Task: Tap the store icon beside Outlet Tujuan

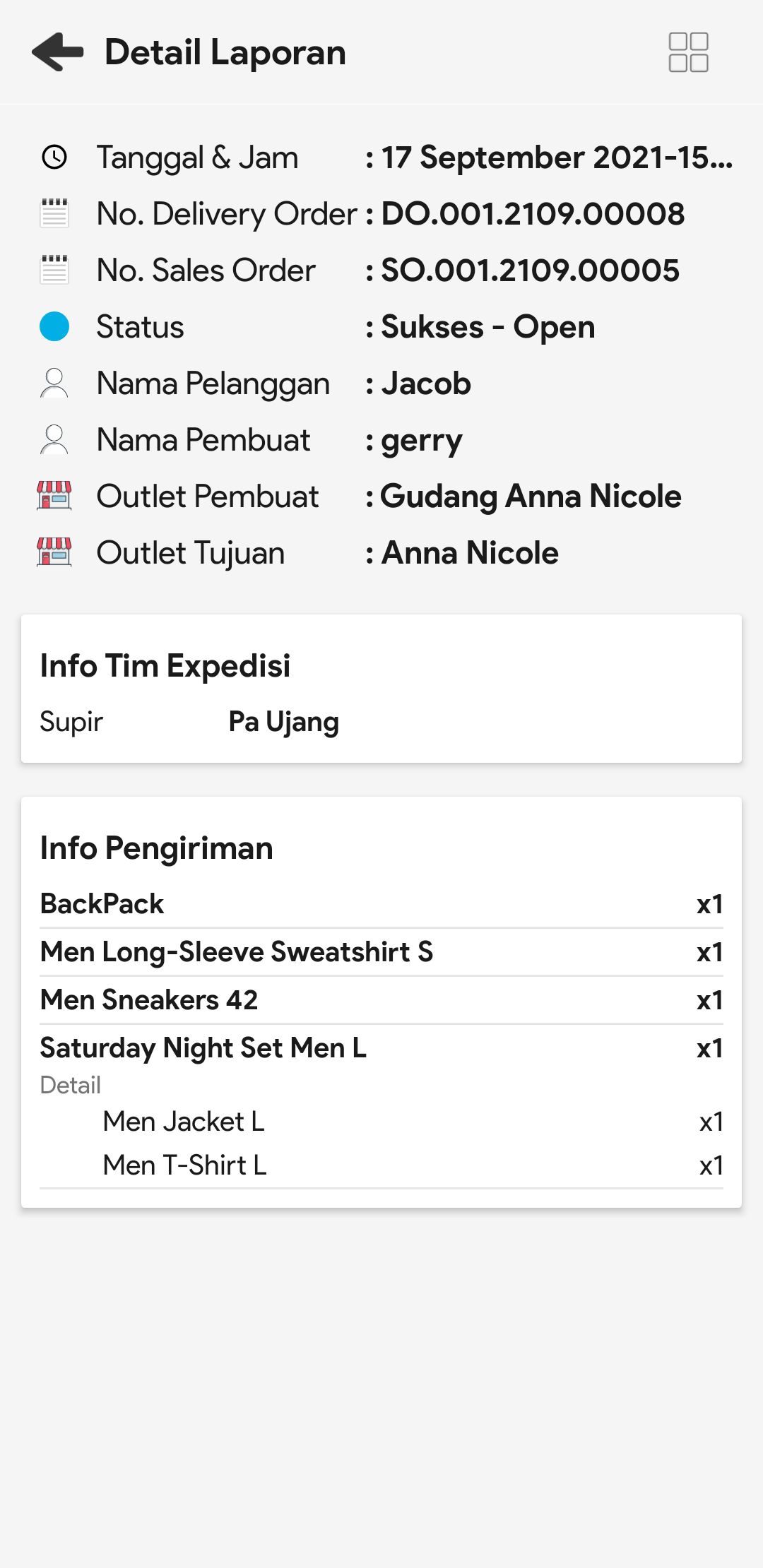Action: 54,552
